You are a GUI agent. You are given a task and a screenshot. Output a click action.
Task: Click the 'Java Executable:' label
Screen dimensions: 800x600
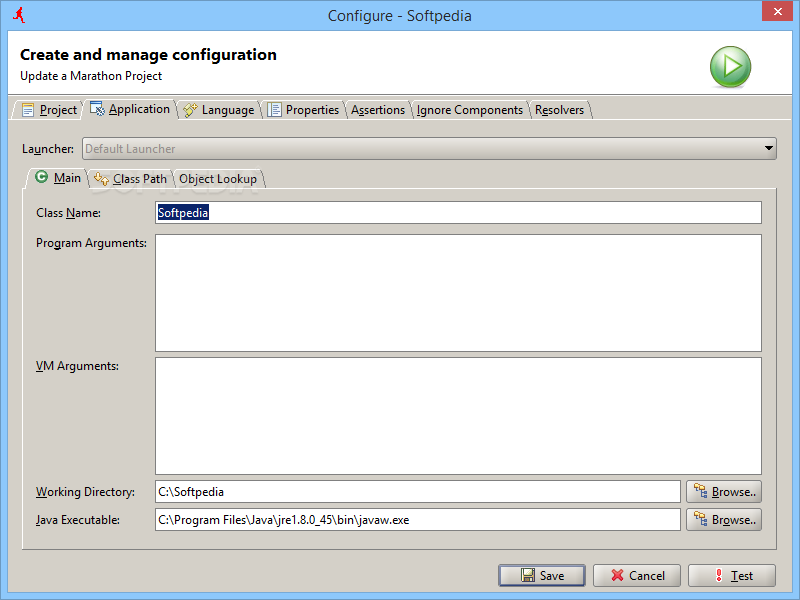click(78, 520)
